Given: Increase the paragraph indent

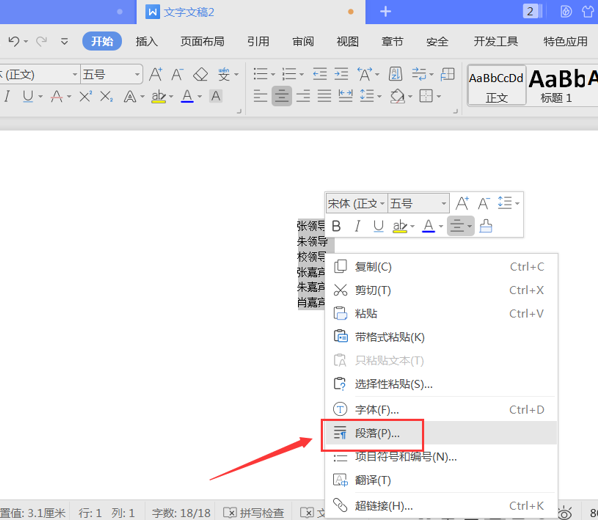Looking at the screenshot, I should [341, 73].
